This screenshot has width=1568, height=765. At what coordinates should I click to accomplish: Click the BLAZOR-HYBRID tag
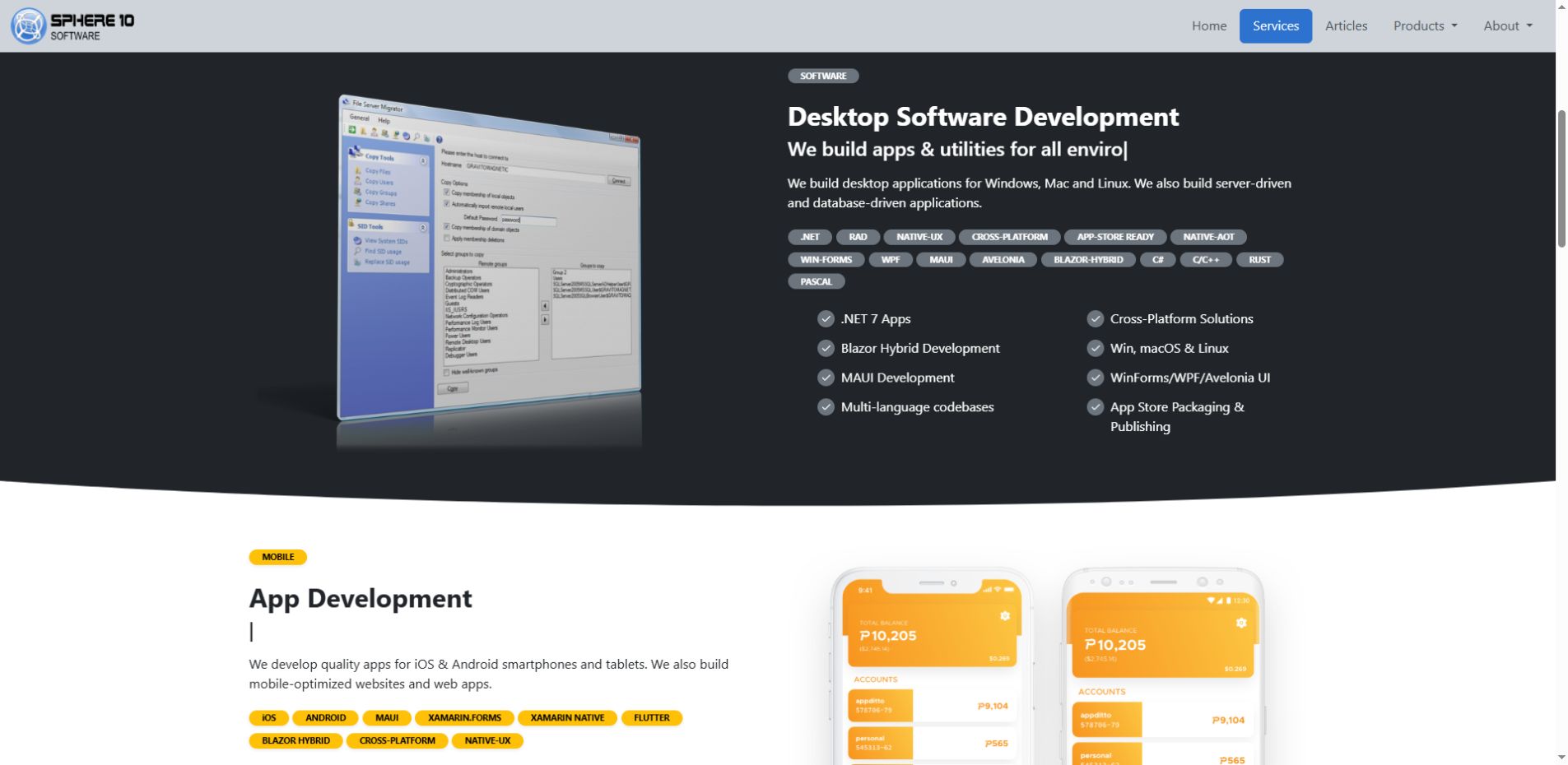pos(1088,259)
